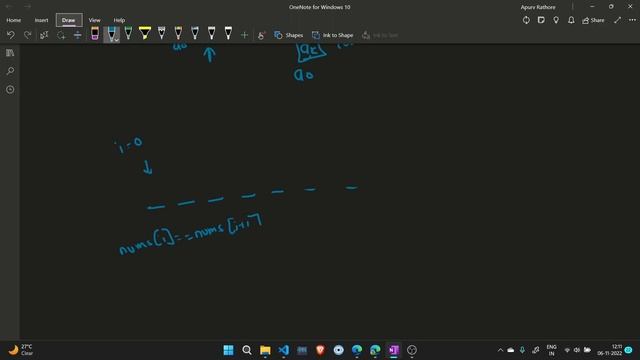Open Visual Studio Code from taskbar
Screen dimensions: 640x360
coord(283,350)
